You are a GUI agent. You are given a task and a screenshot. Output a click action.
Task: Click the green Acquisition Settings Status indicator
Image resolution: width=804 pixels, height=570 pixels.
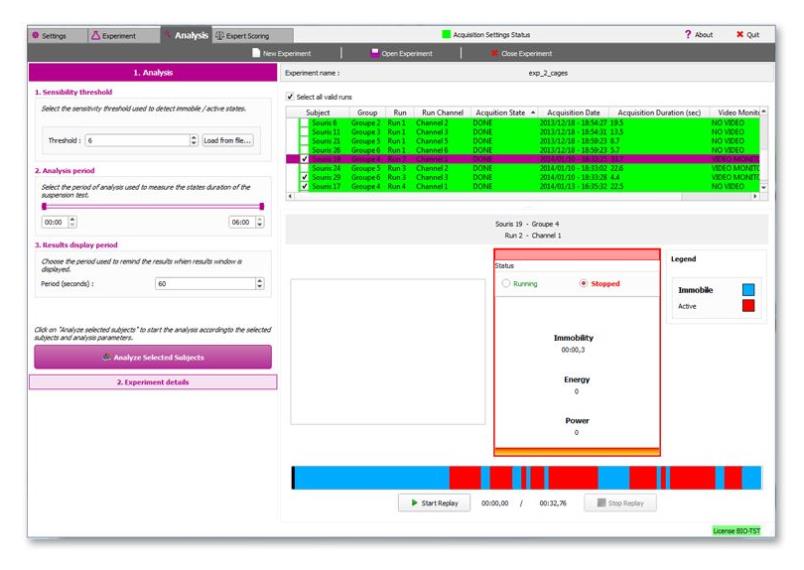tap(446, 35)
